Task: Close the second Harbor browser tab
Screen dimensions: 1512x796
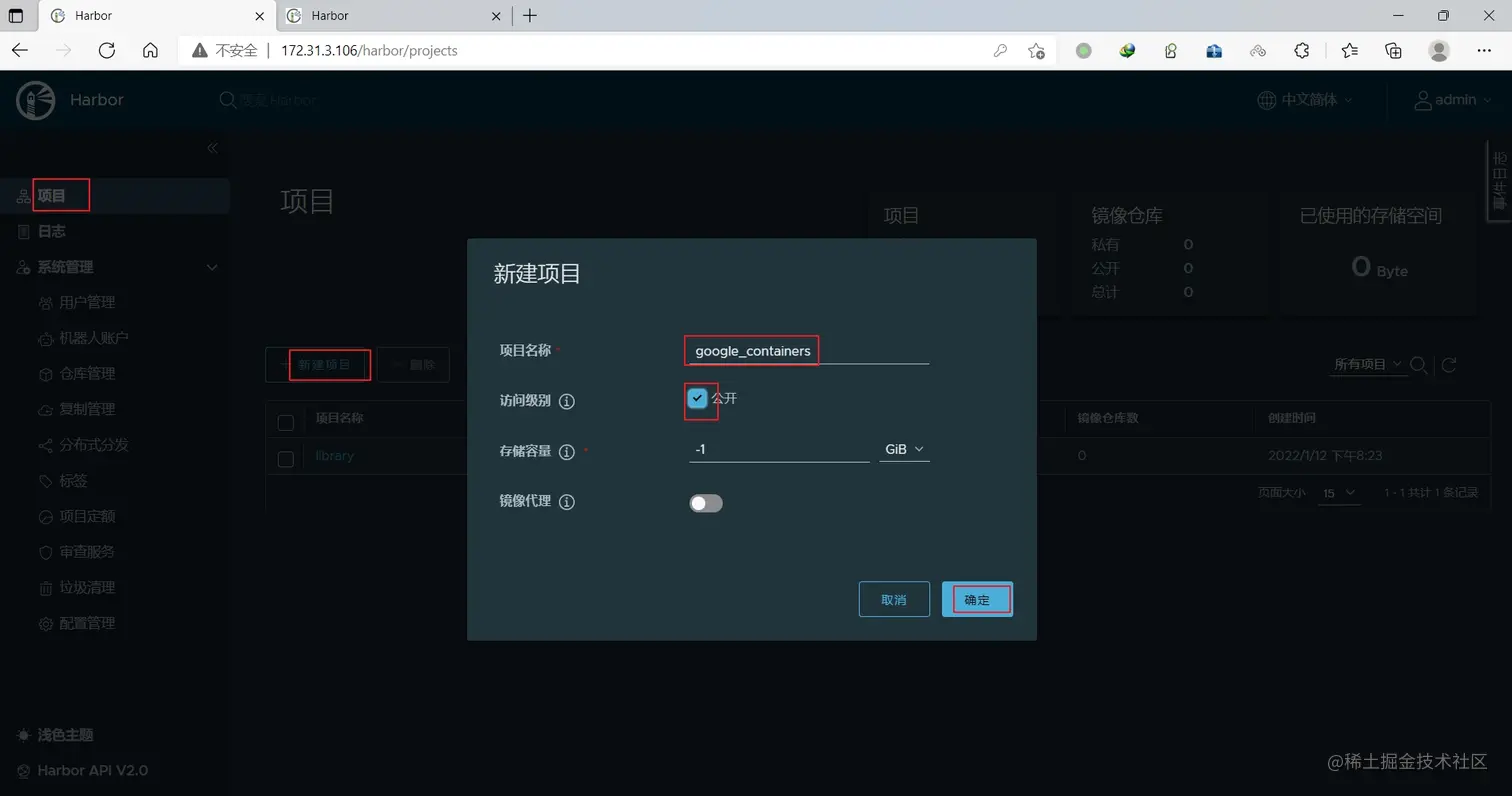Action: pyautogui.click(x=497, y=16)
